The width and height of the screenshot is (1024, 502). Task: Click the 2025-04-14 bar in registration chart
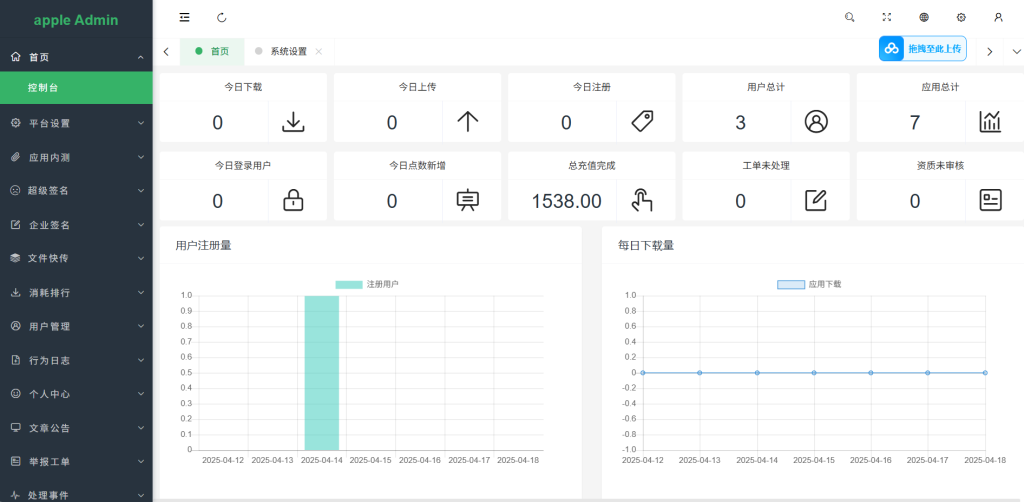(x=322, y=373)
